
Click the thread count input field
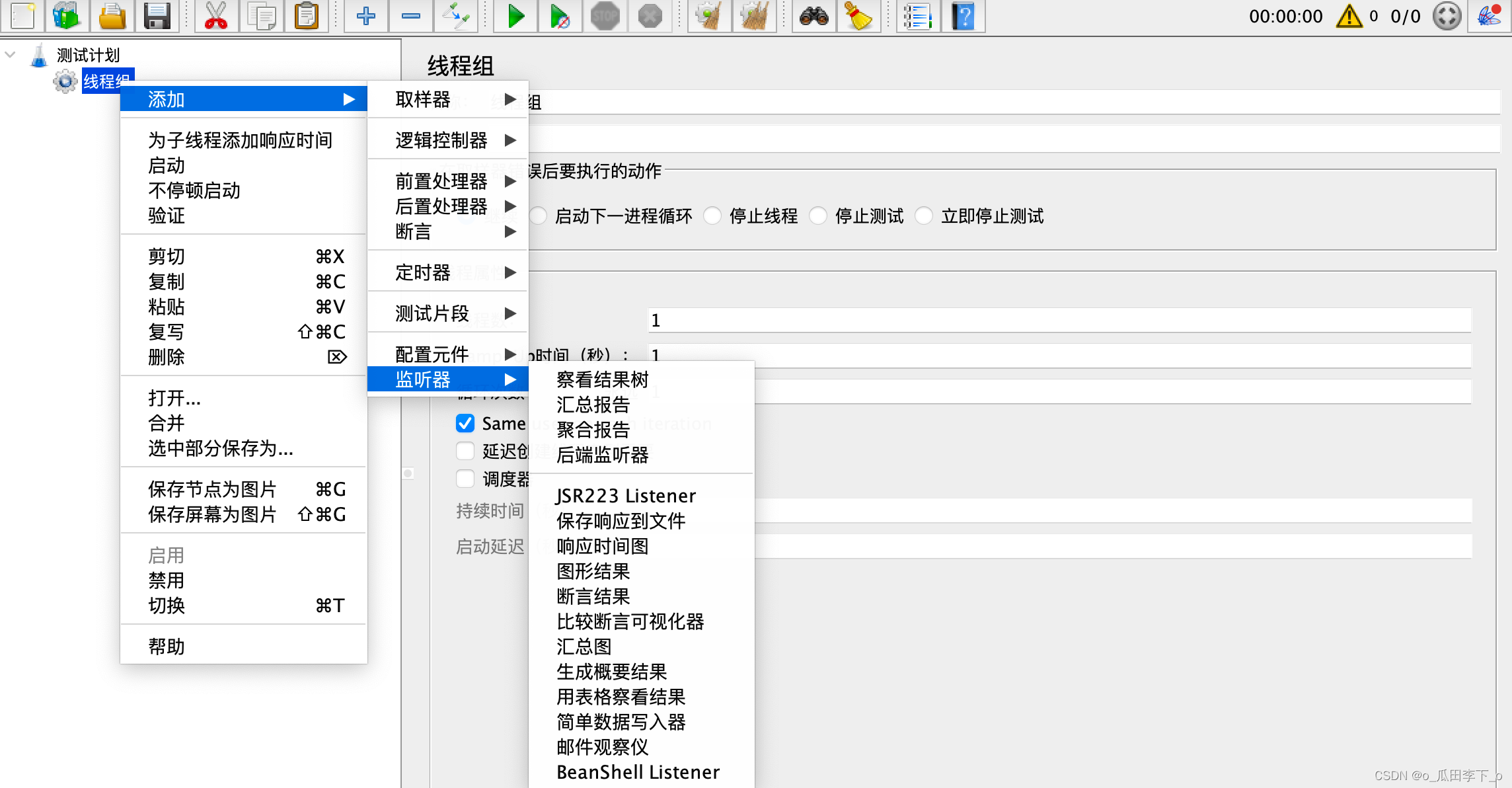coord(1057,320)
